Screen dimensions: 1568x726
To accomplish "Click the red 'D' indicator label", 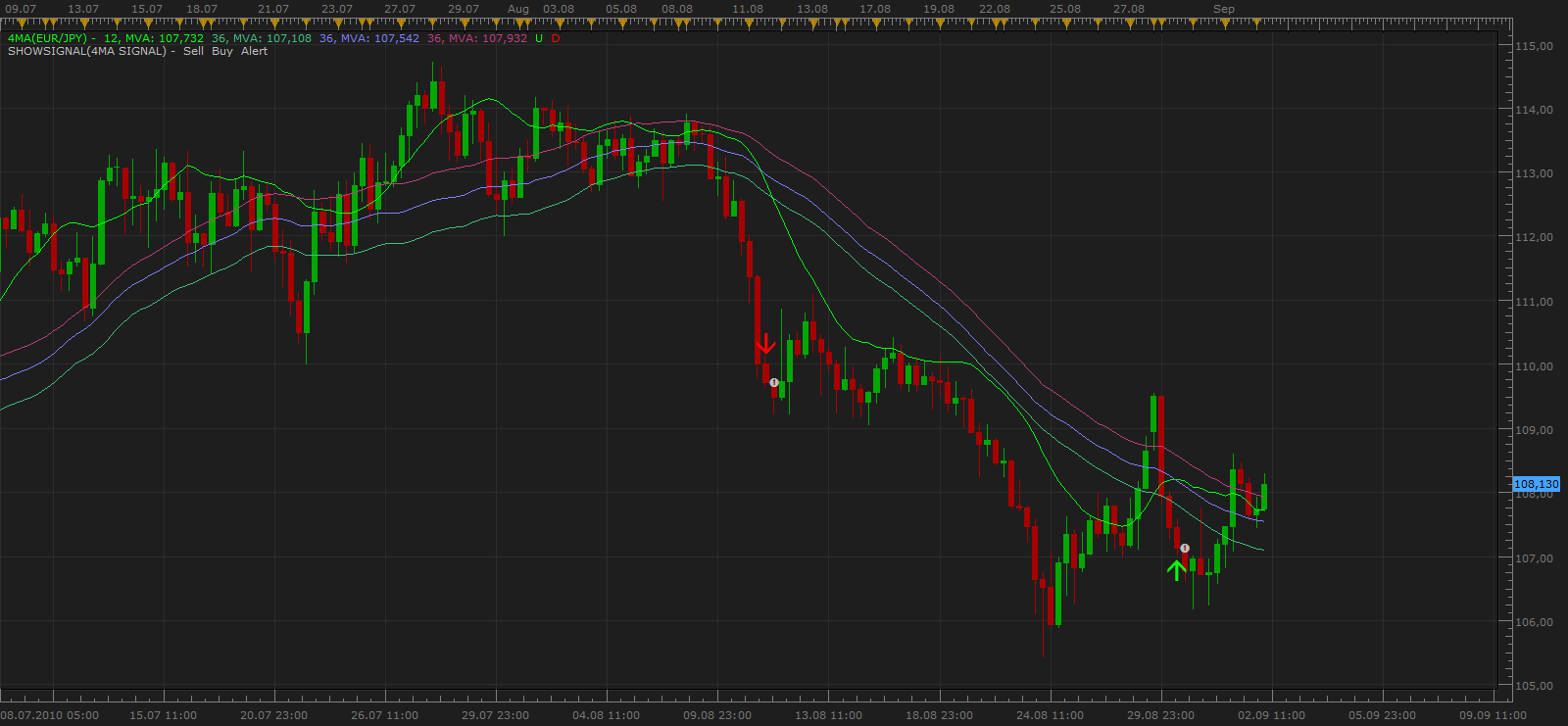I will pos(556,38).
